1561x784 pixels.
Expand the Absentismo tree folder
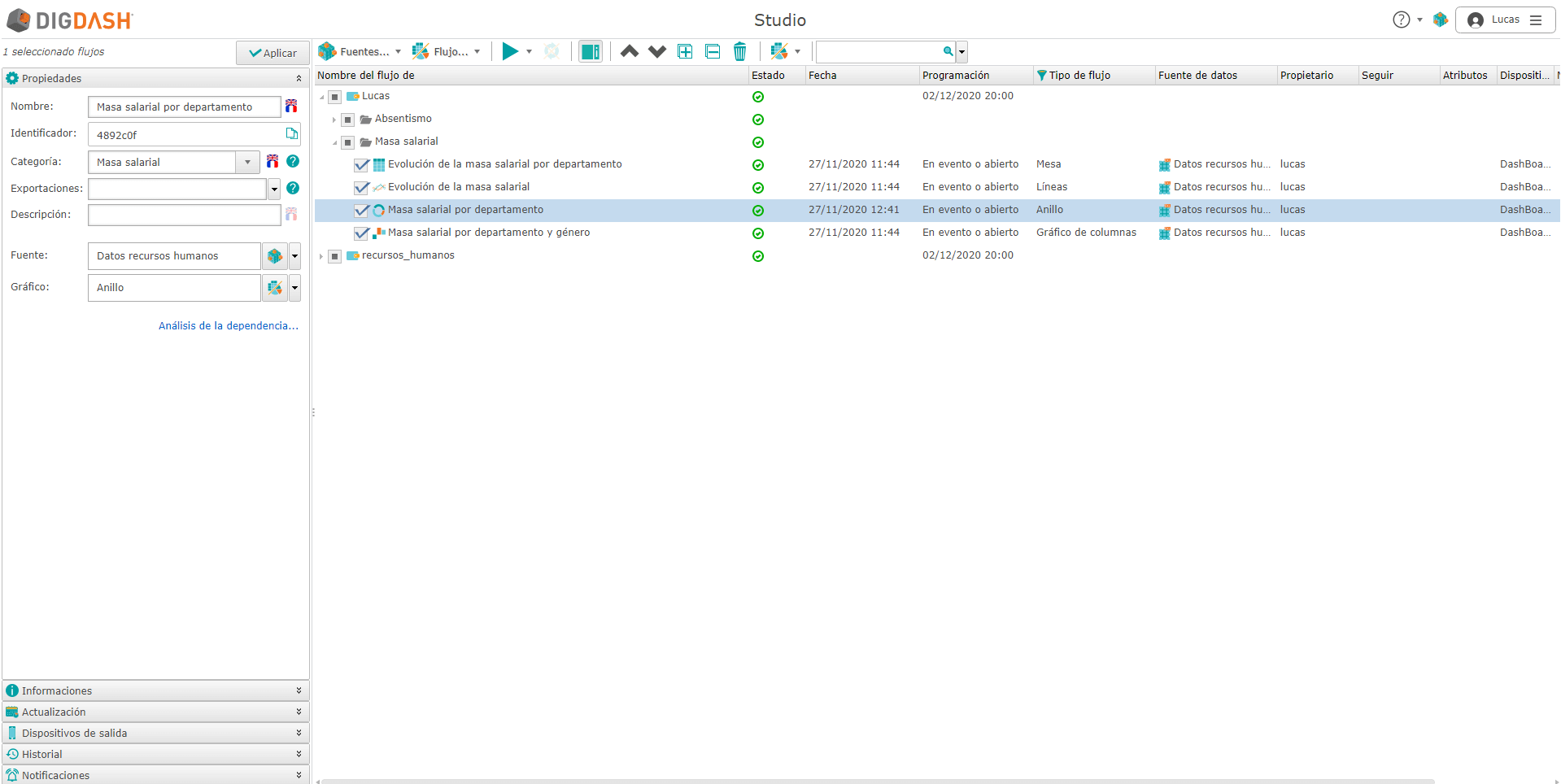334,120
